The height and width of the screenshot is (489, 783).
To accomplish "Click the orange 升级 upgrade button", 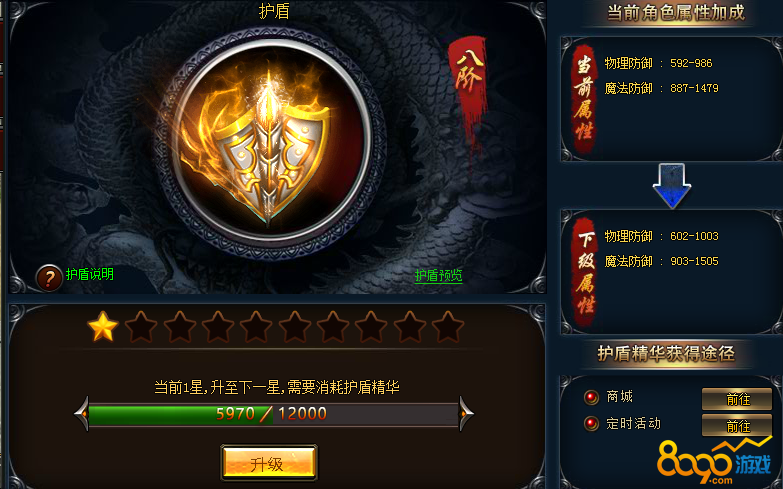I will [x=269, y=463].
